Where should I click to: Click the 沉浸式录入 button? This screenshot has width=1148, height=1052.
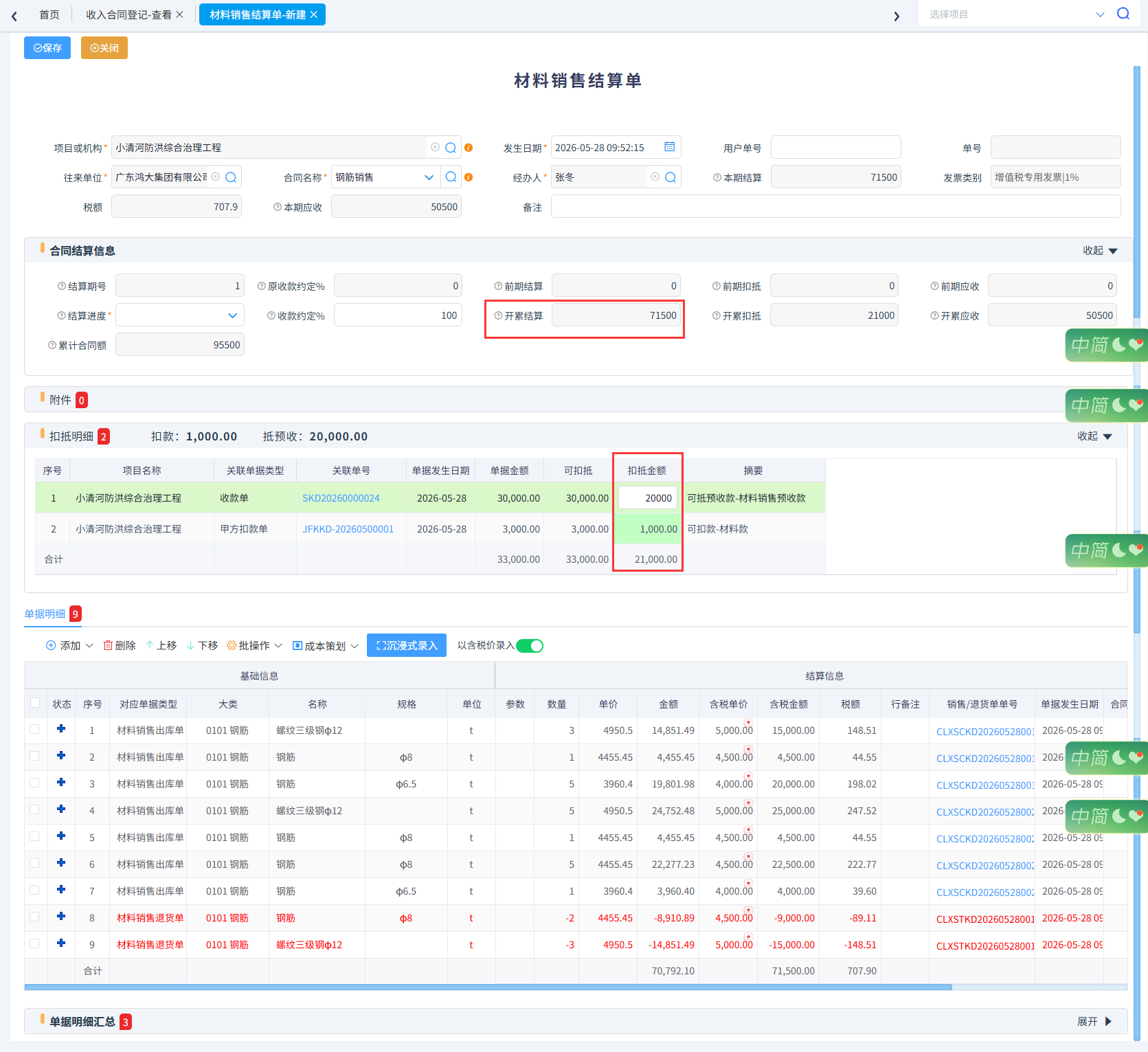click(407, 645)
